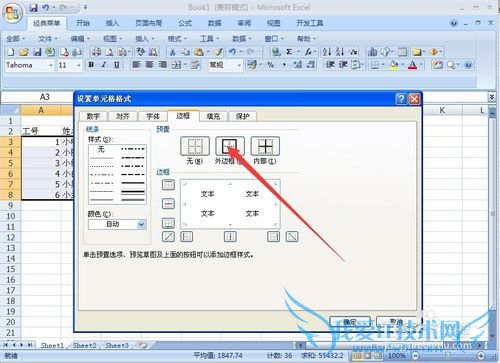Viewport: 500px width, 363px height.
Task: Expand the 文件 classic menu
Action: tap(48, 39)
